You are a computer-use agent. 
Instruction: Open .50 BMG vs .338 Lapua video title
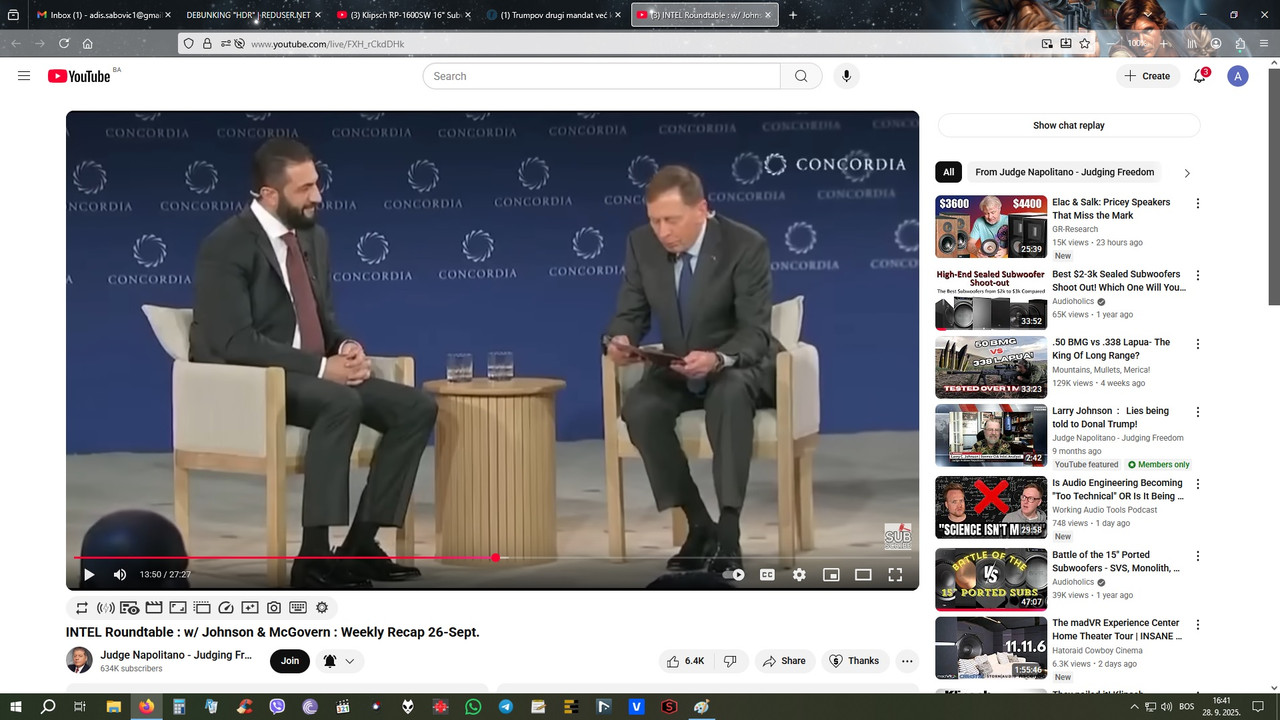pyautogui.click(x=1111, y=349)
